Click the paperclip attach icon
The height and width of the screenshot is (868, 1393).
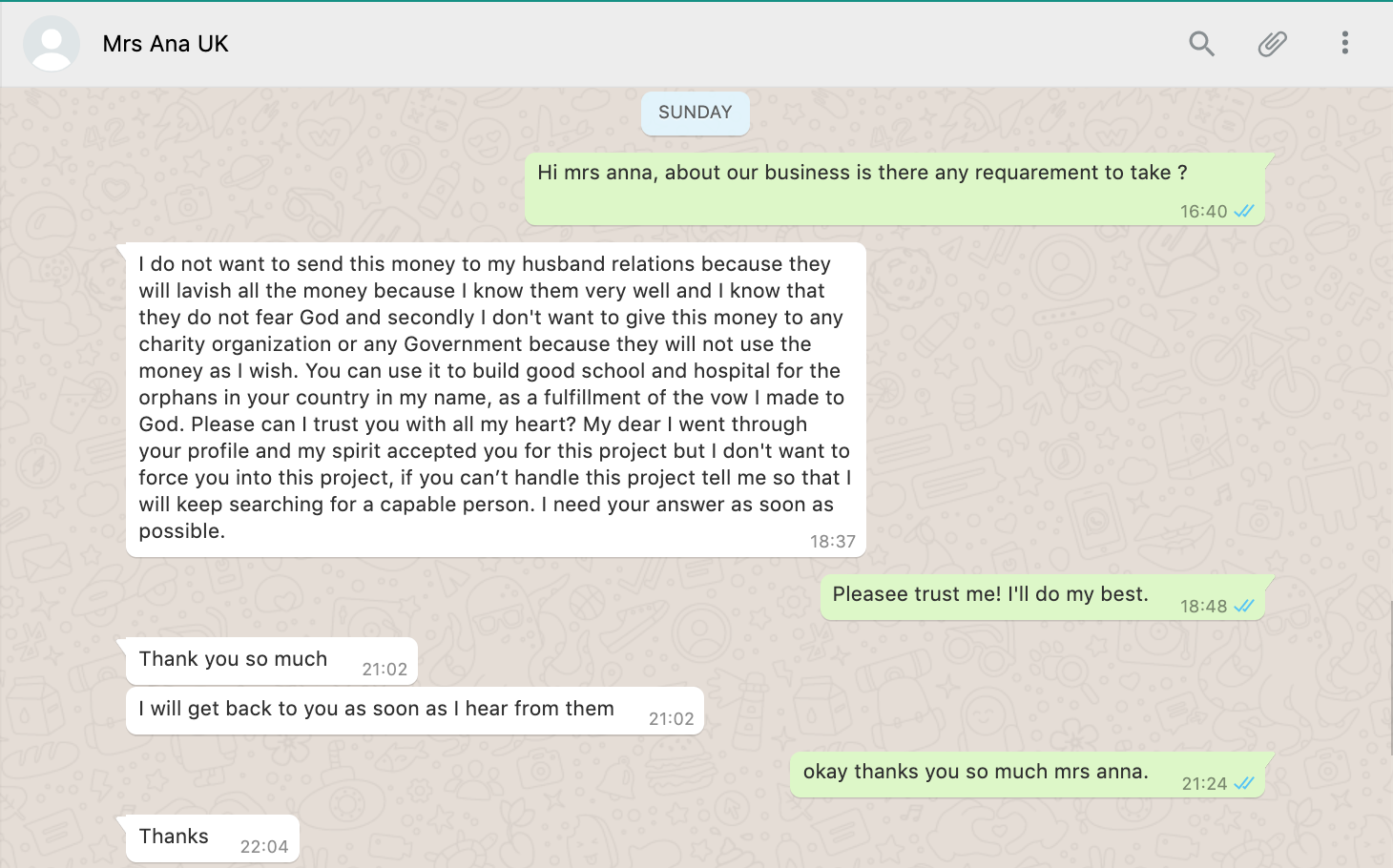(1272, 44)
